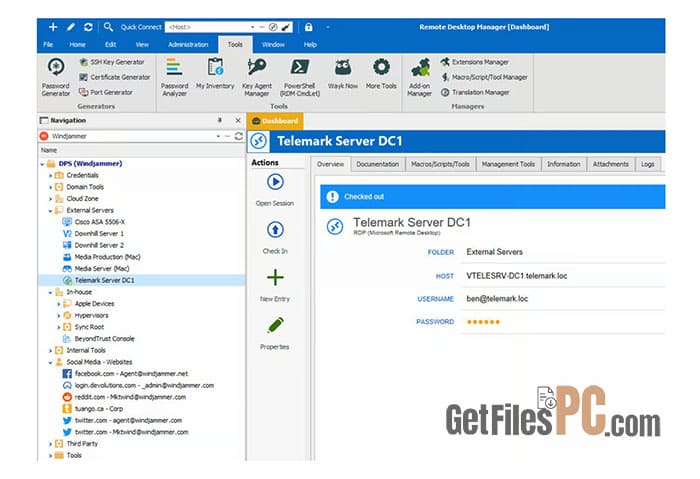Switch to the Documentation tab
This screenshot has height=479, width=700.
(x=378, y=164)
